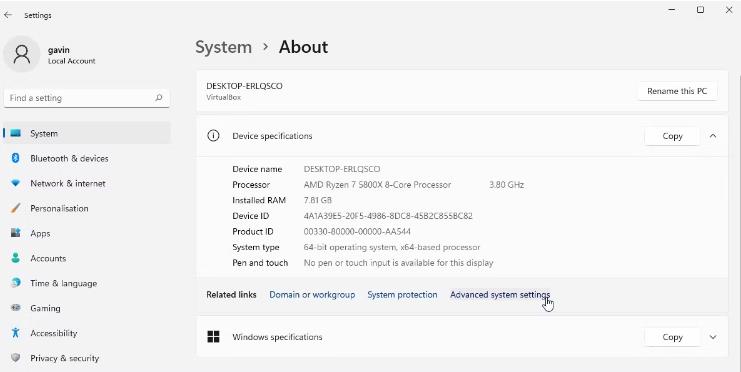Go to Bluetooth & devices settings
This screenshot has height=372, width=741.
(x=87, y=158)
